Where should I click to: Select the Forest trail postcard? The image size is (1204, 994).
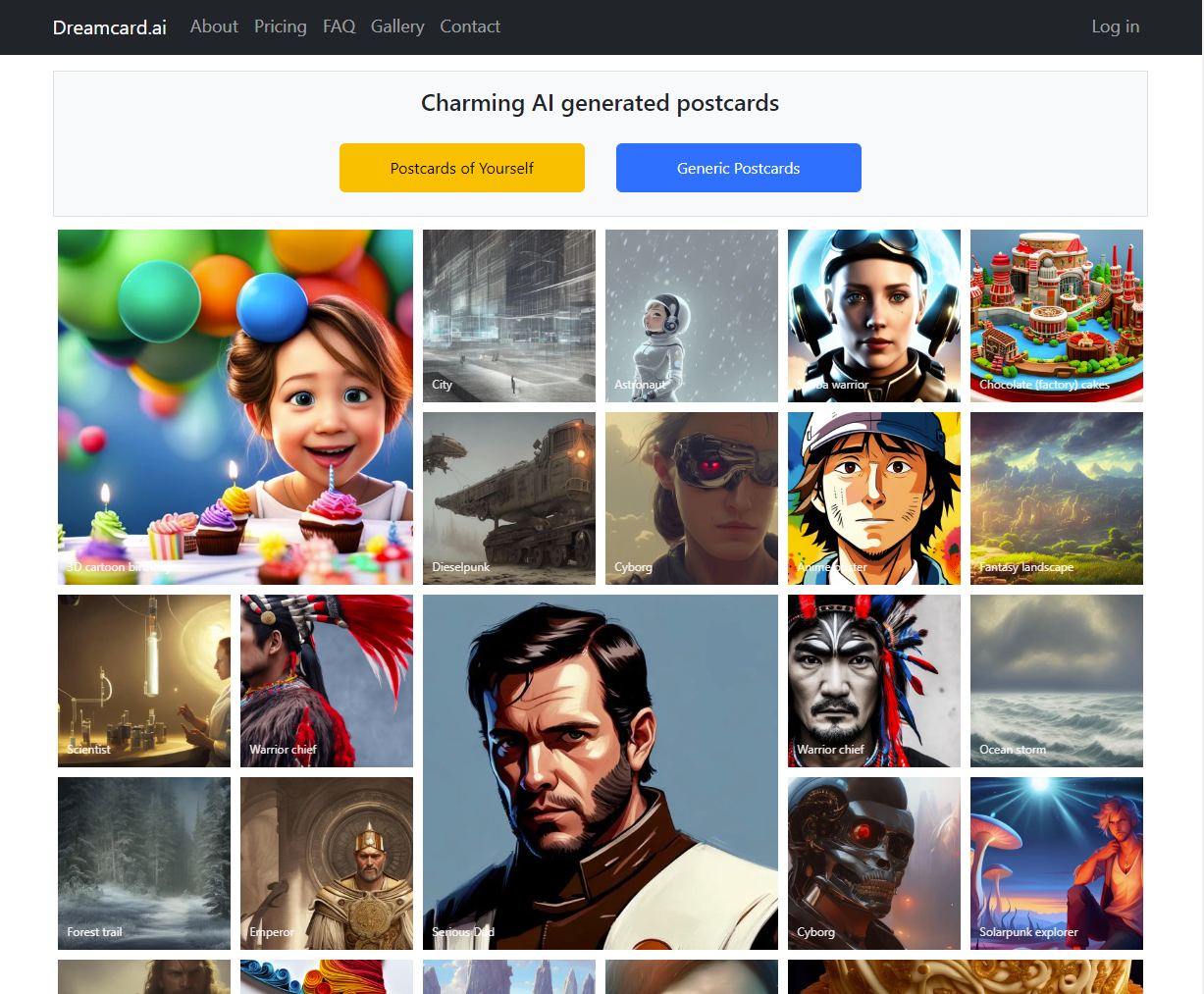[x=144, y=863]
